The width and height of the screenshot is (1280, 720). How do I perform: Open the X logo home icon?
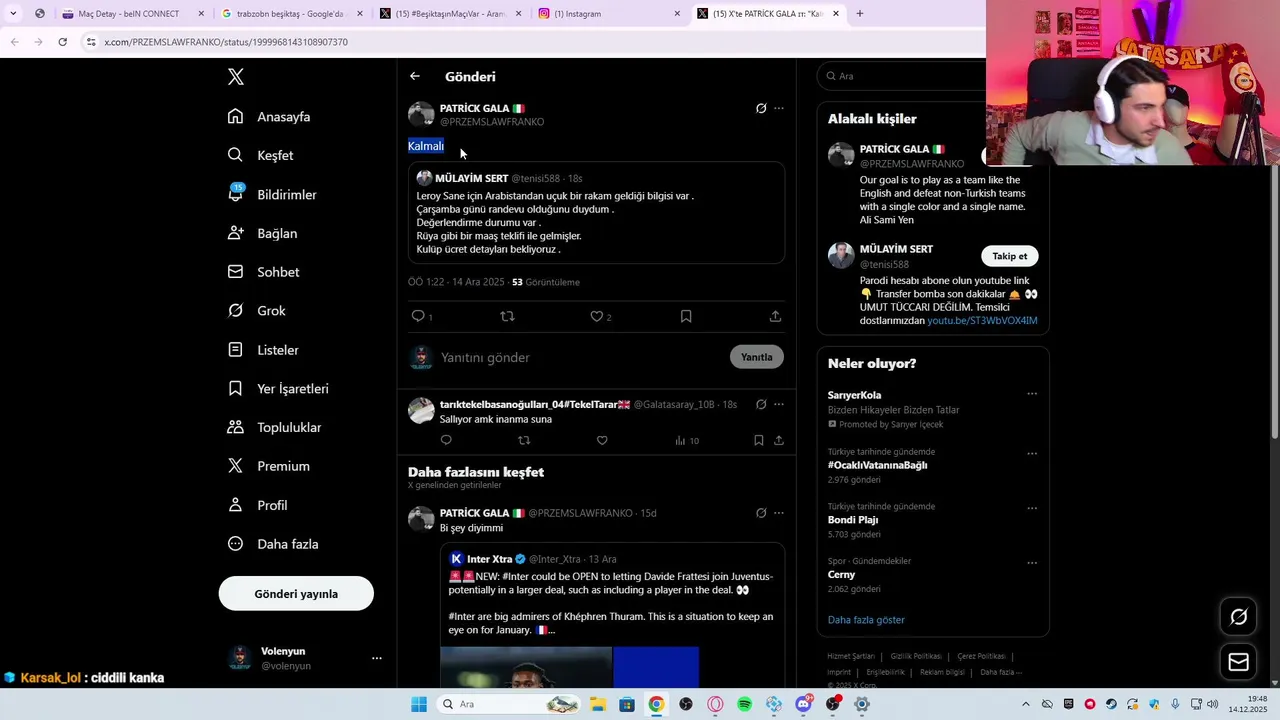tap(235, 77)
